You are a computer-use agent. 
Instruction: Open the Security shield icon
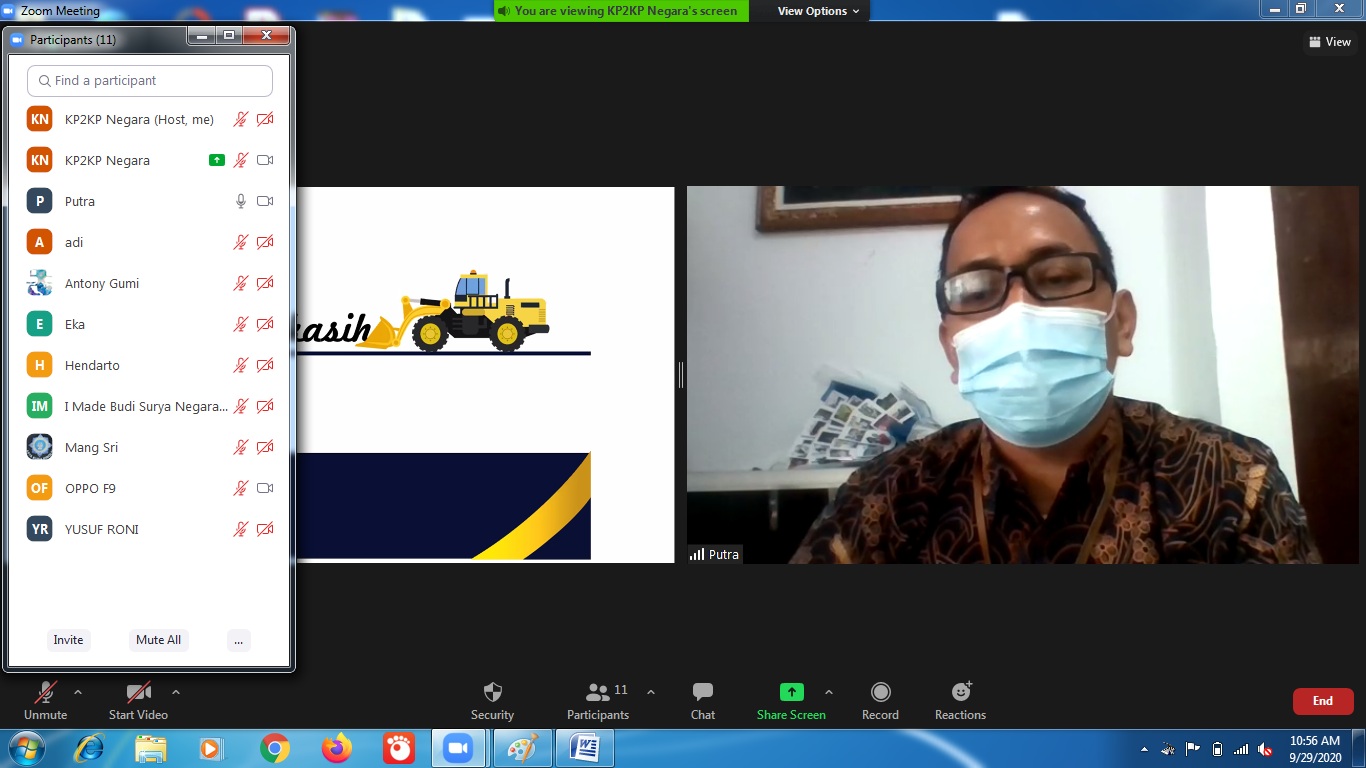[x=492, y=692]
